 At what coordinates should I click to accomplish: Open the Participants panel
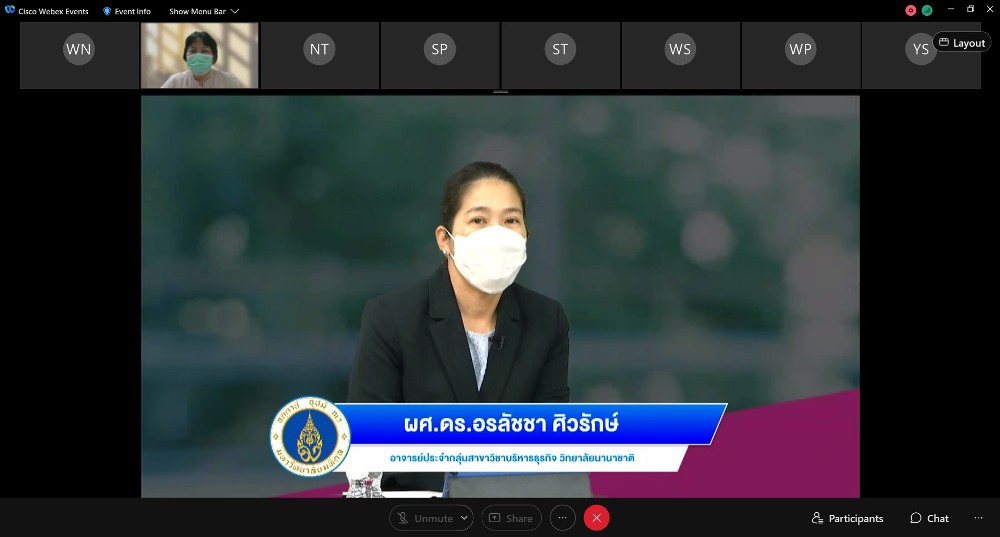[847, 518]
